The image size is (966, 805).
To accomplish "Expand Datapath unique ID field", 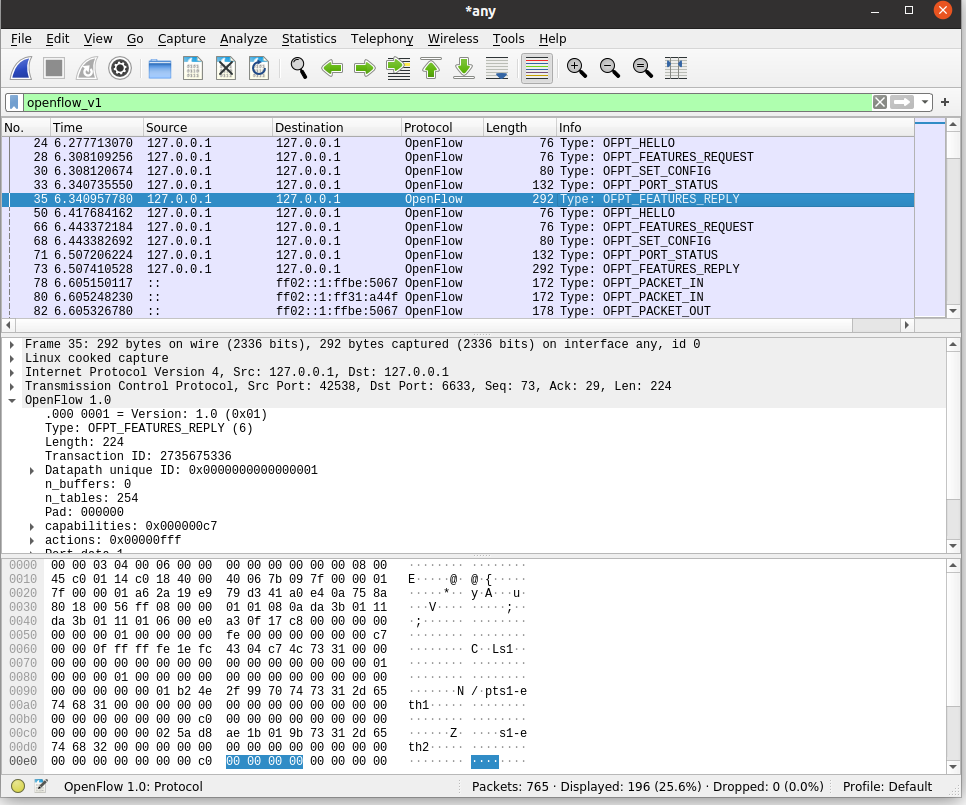I will [31, 471].
